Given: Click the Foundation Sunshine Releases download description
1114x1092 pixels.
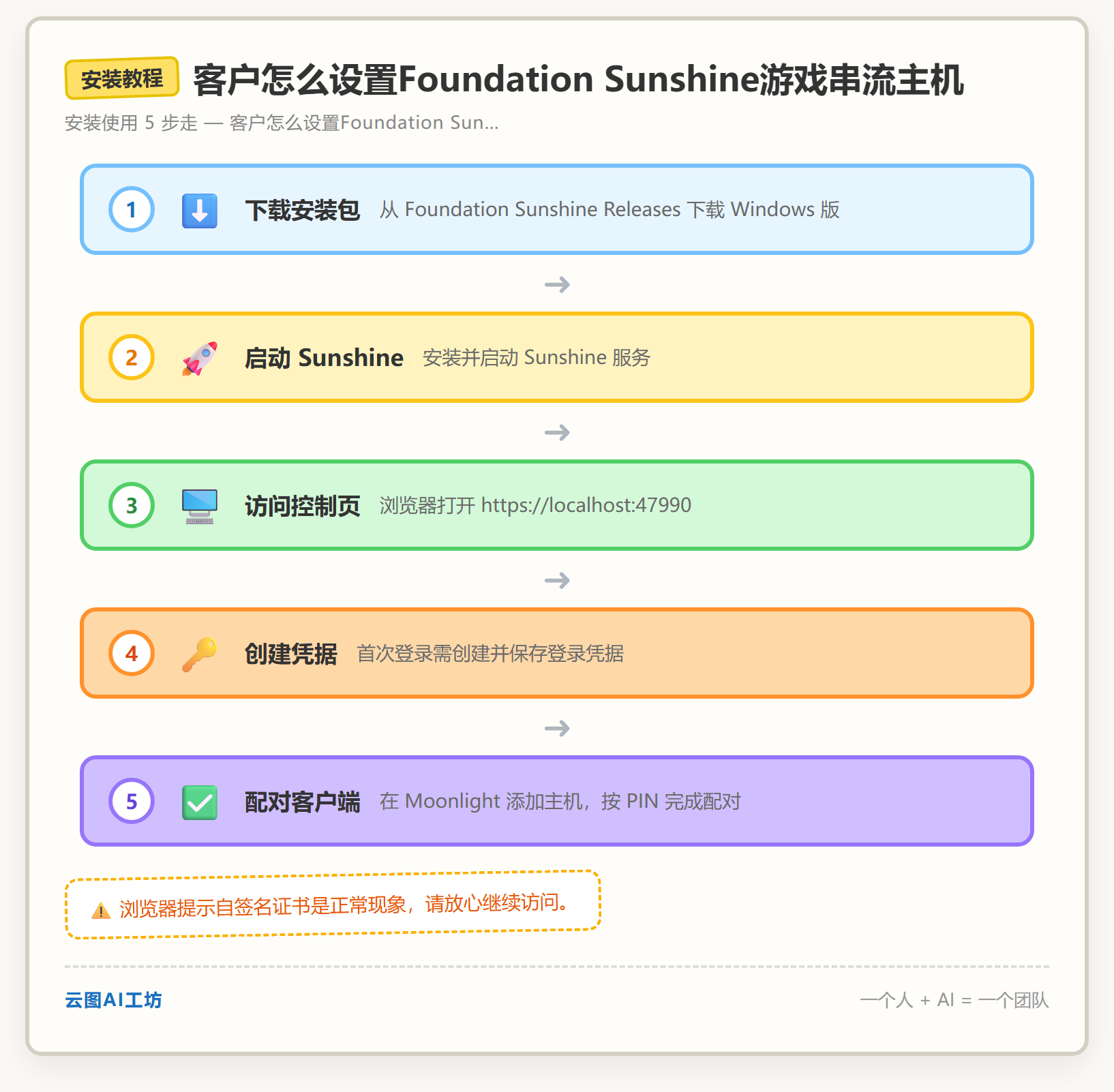Looking at the screenshot, I should point(609,209).
